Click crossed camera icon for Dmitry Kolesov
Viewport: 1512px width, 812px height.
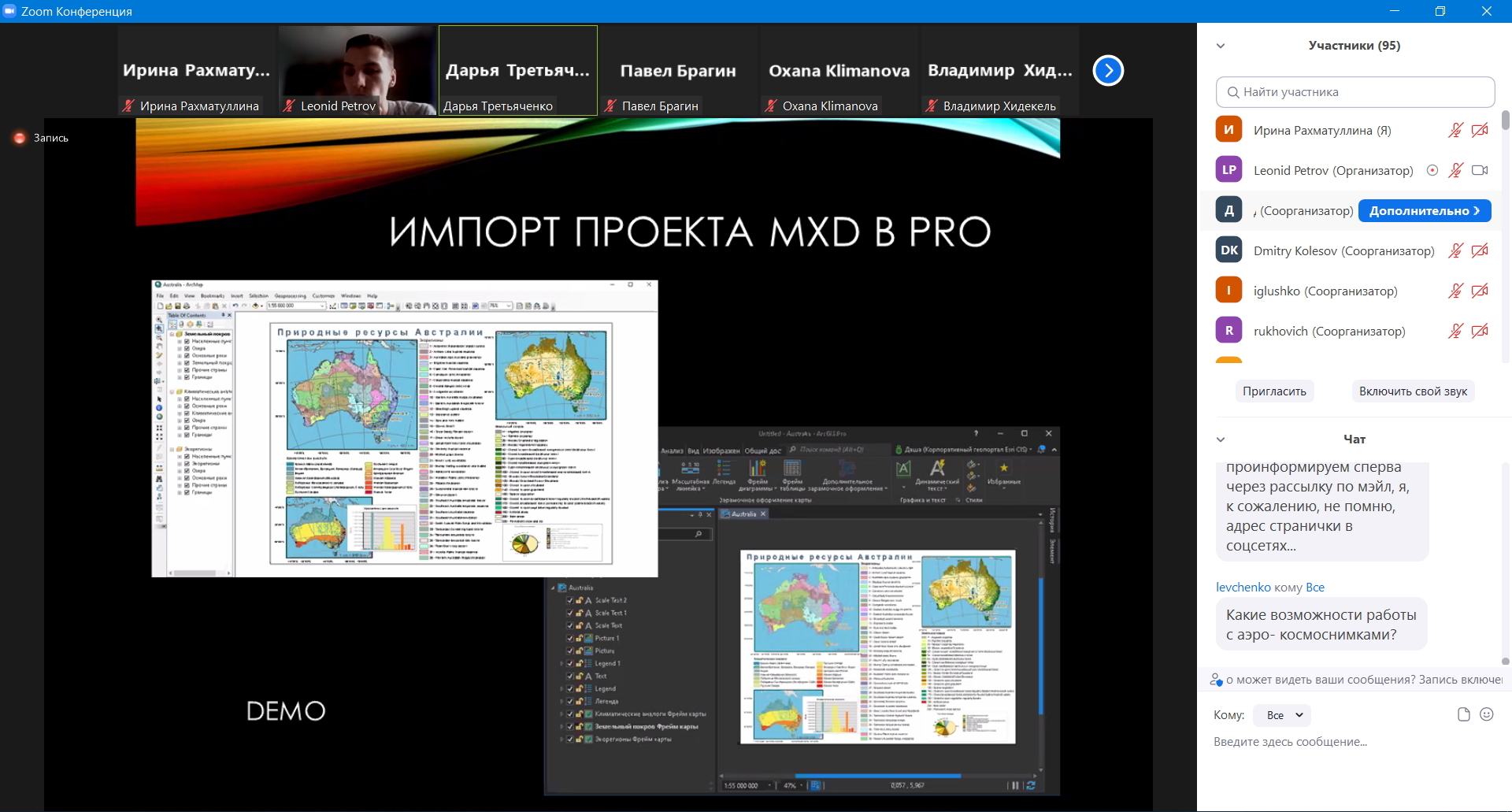[1480, 250]
